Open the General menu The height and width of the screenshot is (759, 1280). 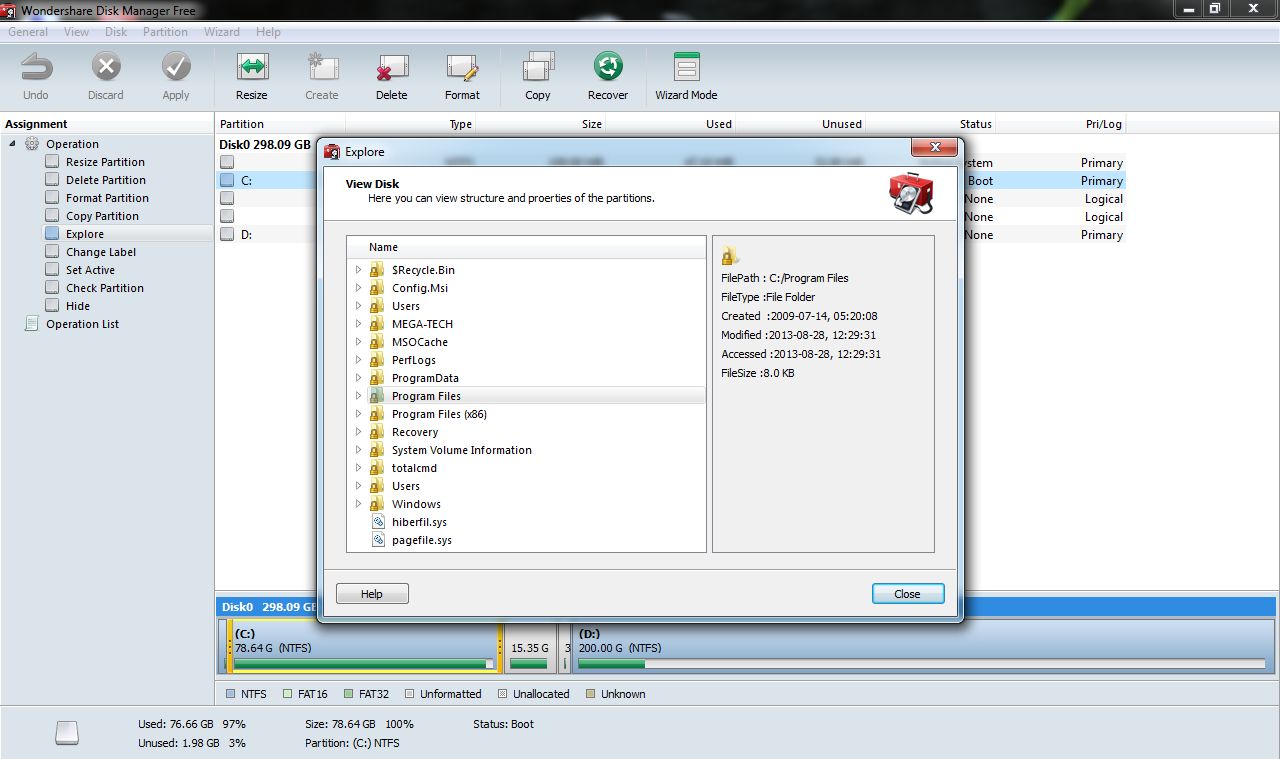point(28,32)
